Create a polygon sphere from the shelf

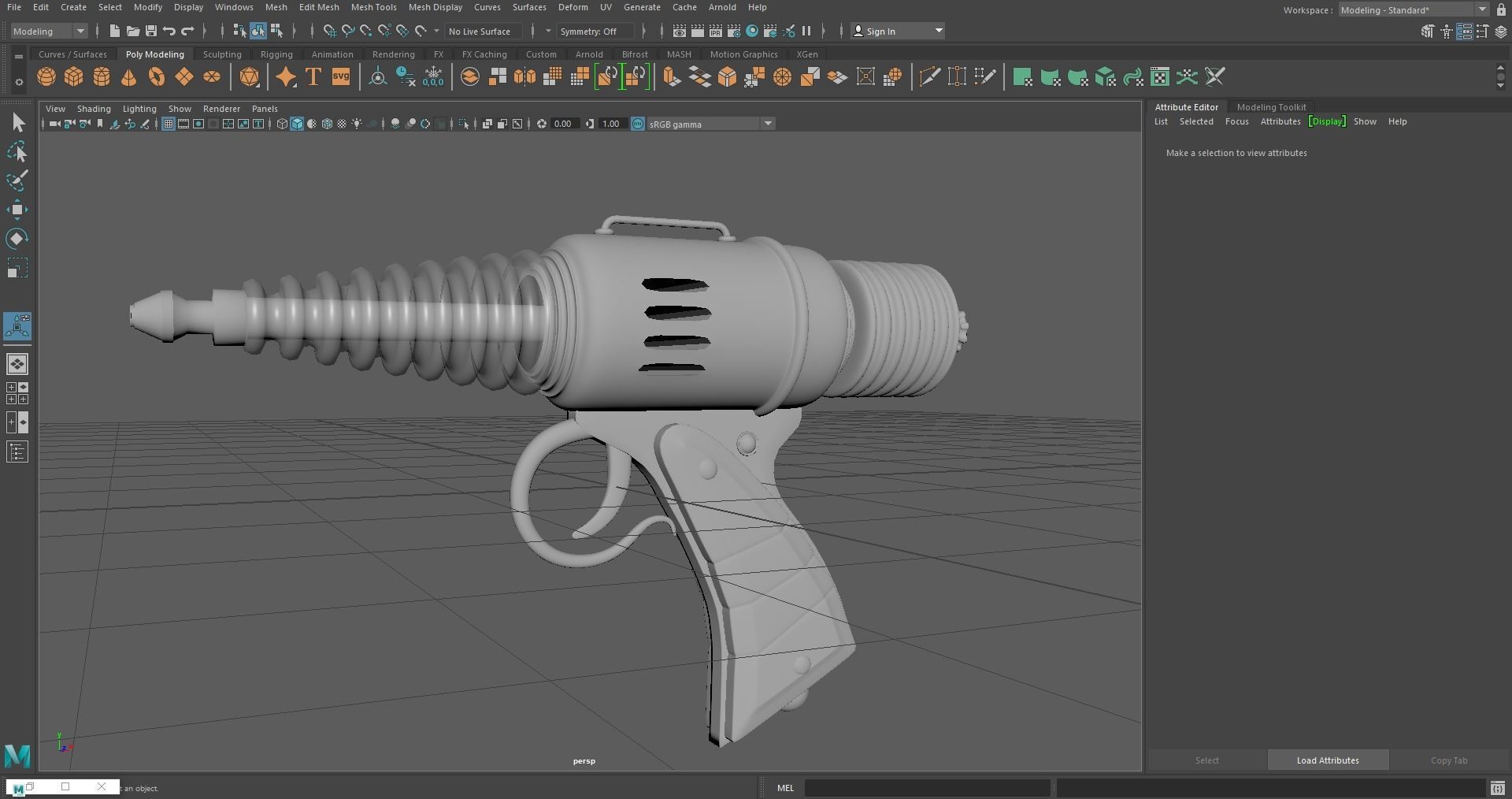point(46,76)
